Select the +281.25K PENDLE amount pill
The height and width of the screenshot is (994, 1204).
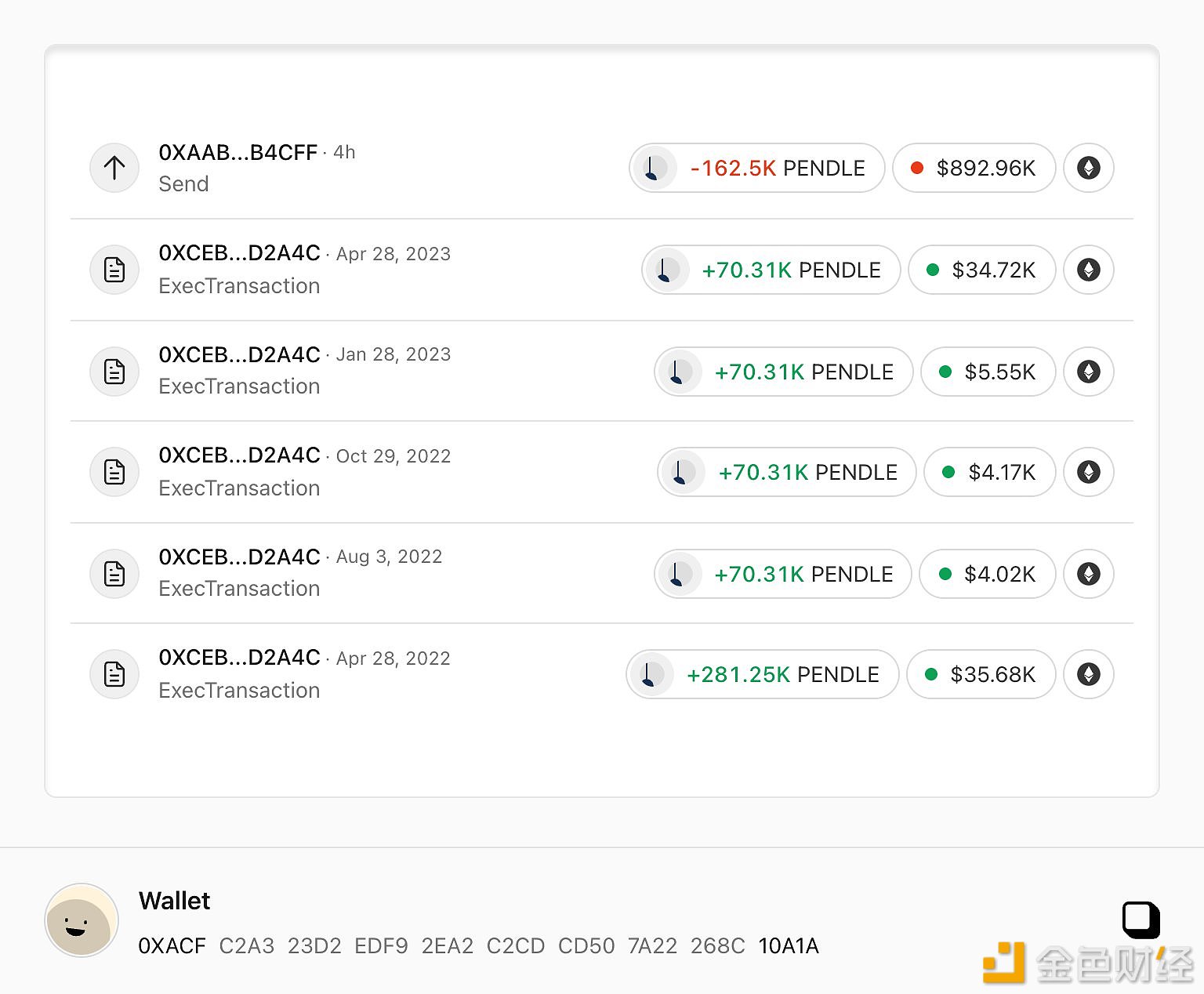[x=763, y=674]
